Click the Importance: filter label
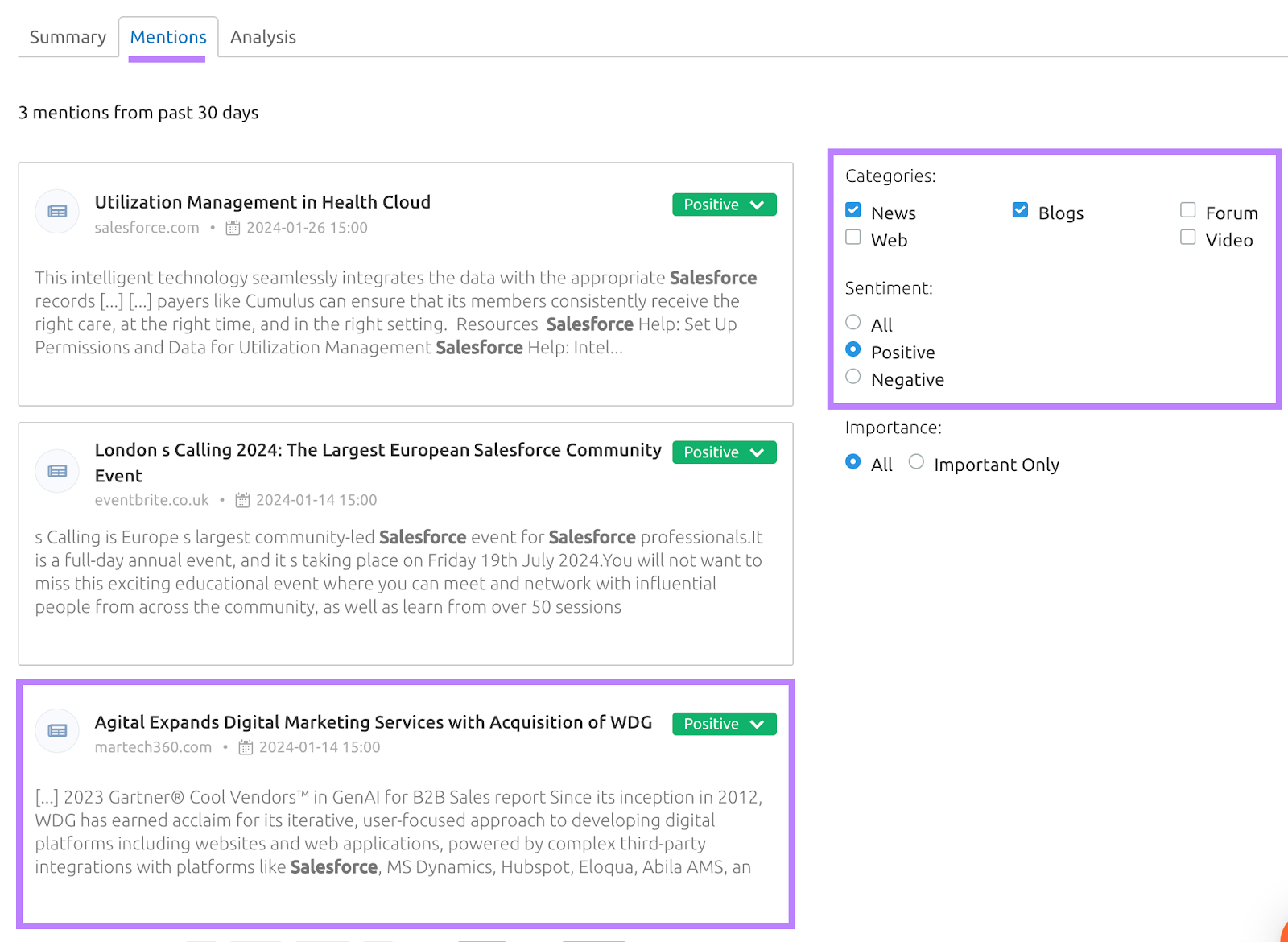 [x=893, y=428]
